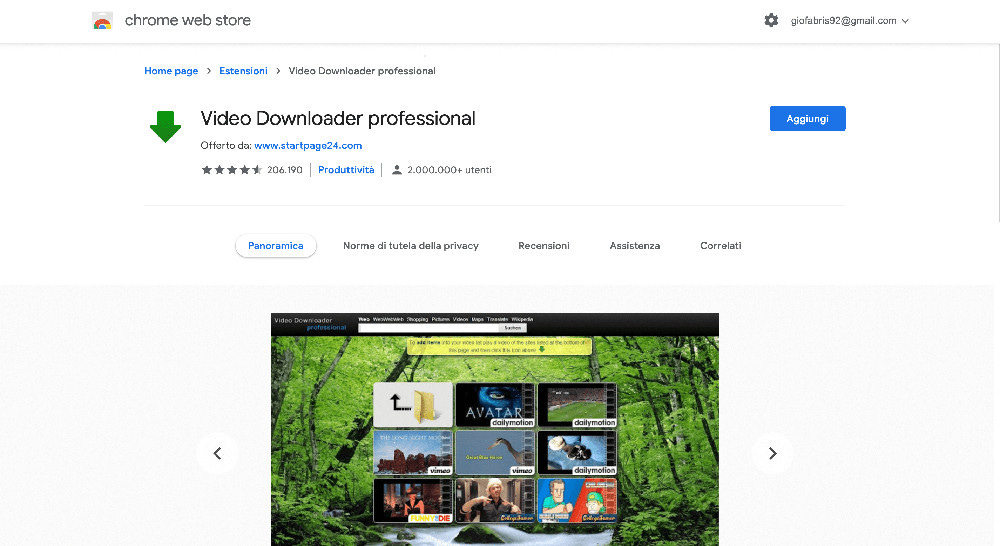The height and width of the screenshot is (546, 1000).
Task: Click the 206.190 ratings count
Action: click(284, 170)
